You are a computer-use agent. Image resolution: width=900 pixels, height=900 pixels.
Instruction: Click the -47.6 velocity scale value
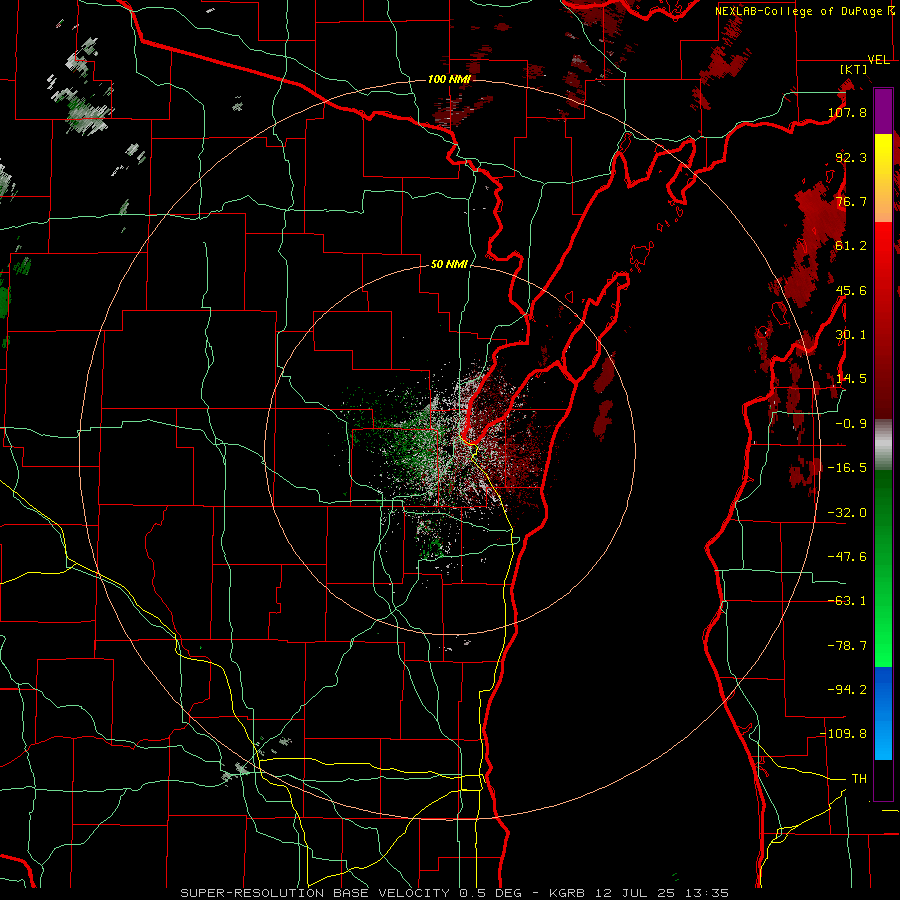pyautogui.click(x=848, y=557)
